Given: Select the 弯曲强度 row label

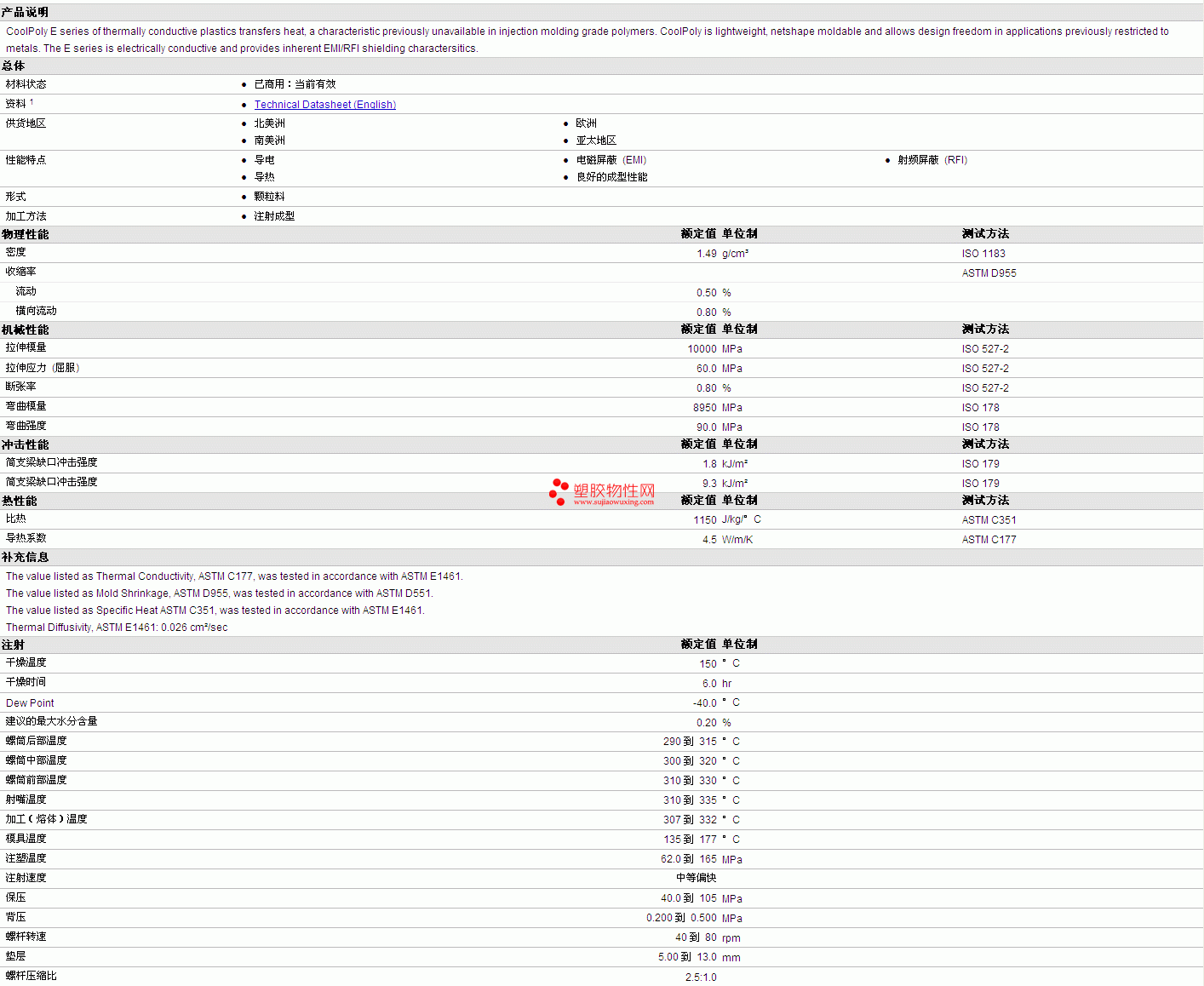Looking at the screenshot, I should click(x=26, y=426).
